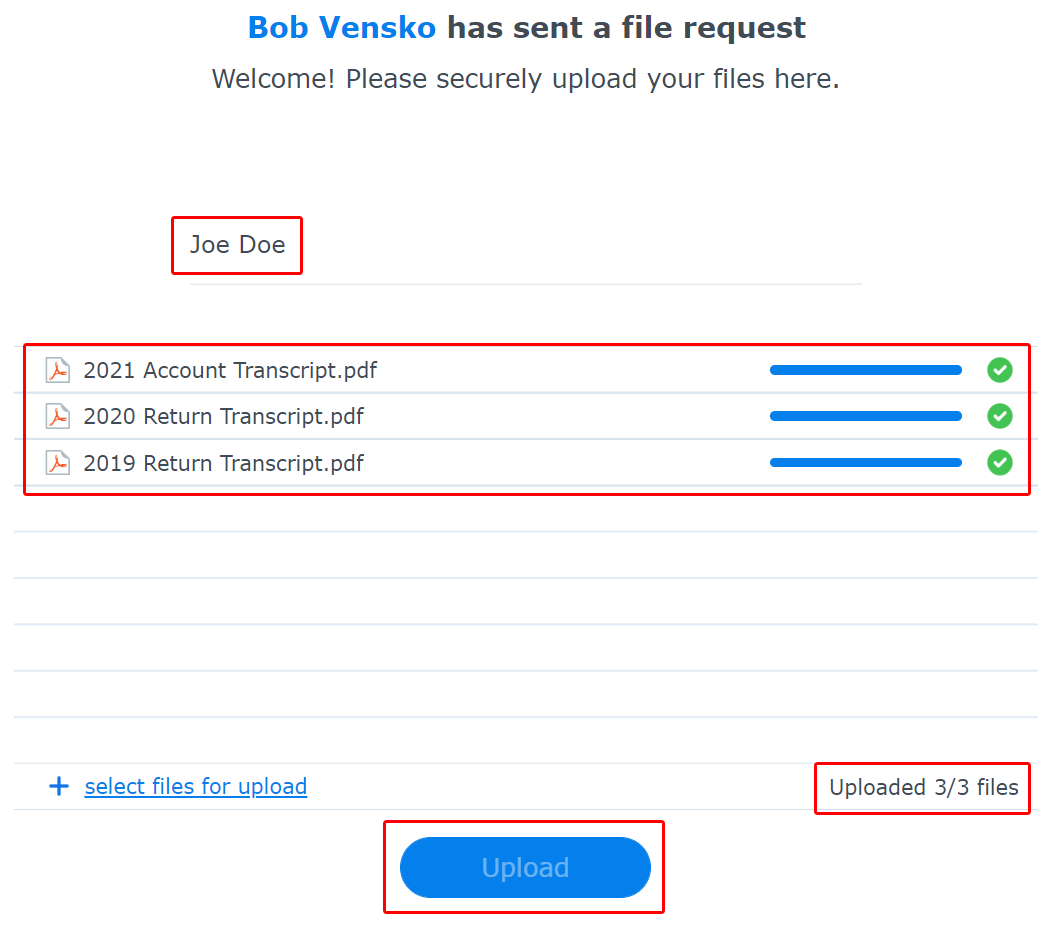This screenshot has height=929, width=1052.
Task: Click the Bob Venko sender name
Action: click(342, 28)
